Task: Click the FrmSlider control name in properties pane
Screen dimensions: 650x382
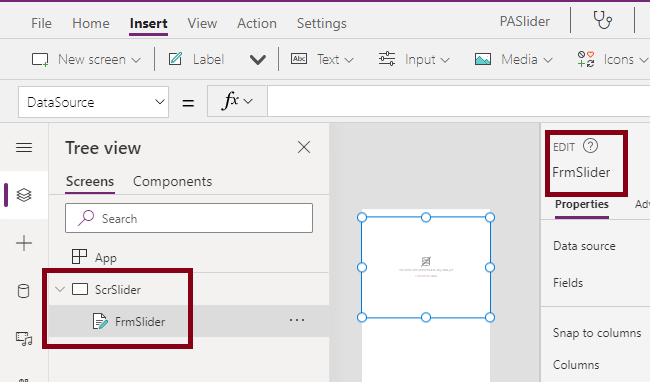Action: click(581, 172)
